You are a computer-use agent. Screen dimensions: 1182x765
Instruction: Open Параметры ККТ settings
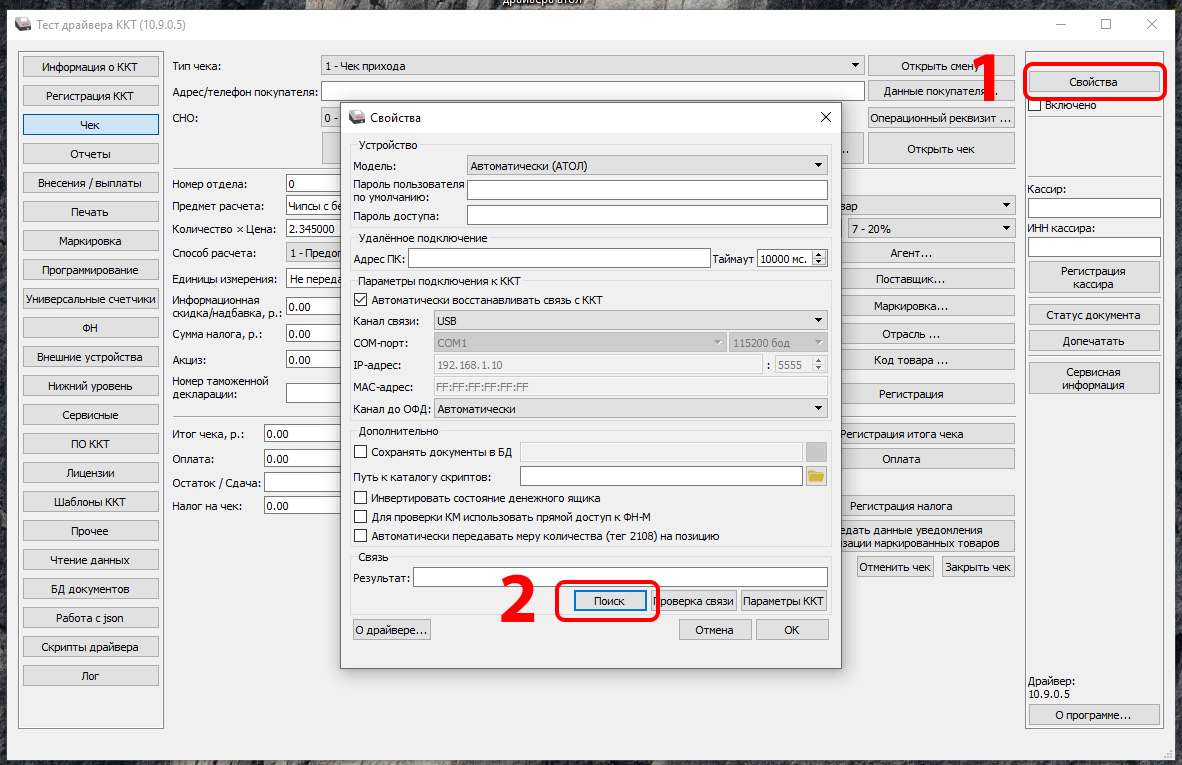pos(784,601)
